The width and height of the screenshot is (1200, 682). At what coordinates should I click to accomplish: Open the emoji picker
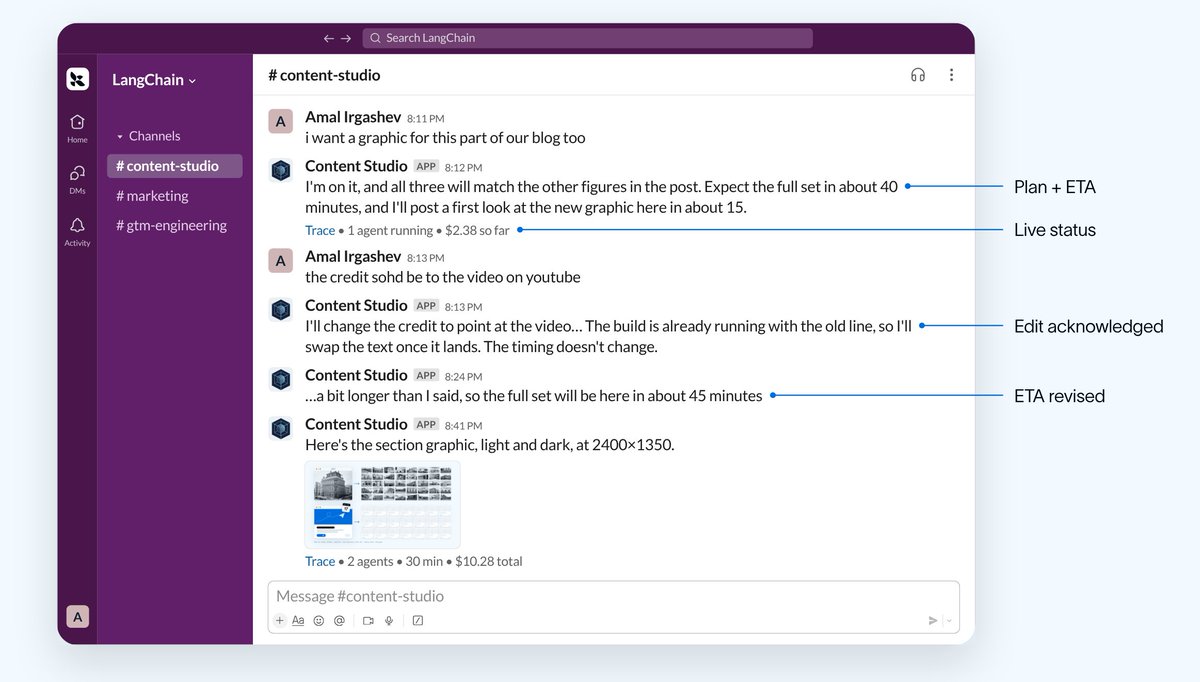coord(319,620)
